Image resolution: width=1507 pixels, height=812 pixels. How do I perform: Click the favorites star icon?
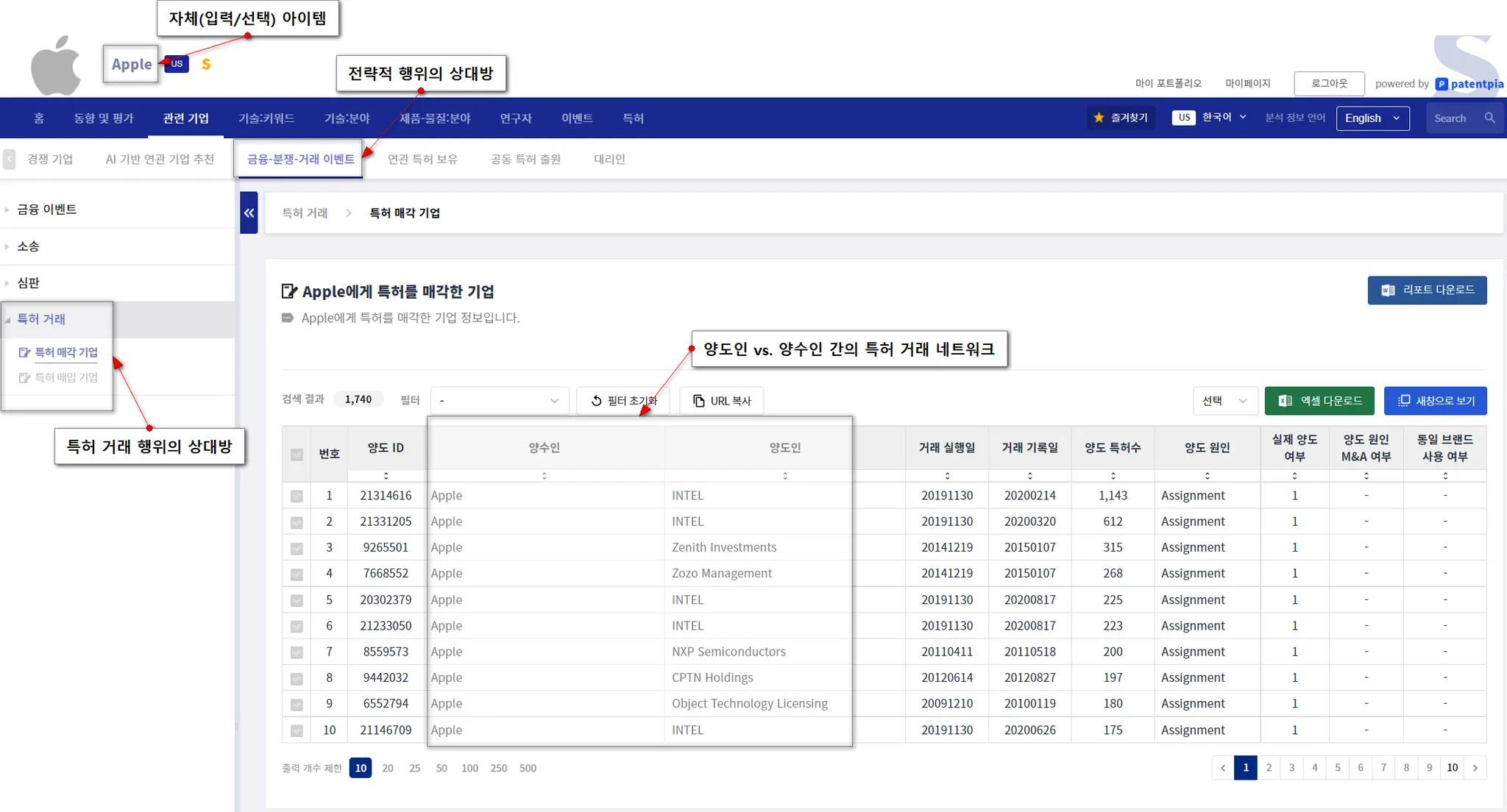point(1099,118)
